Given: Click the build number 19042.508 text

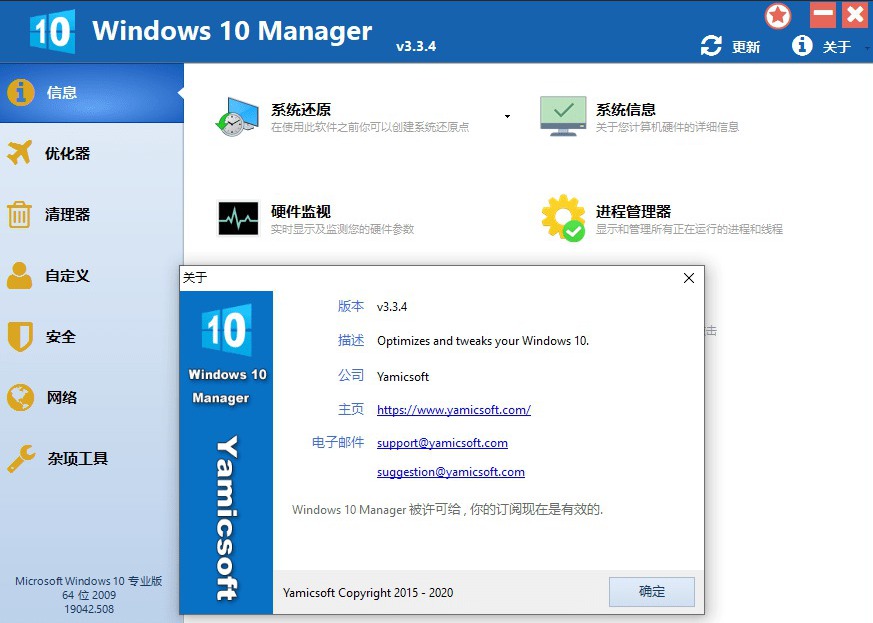Looking at the screenshot, I should coord(89,609).
